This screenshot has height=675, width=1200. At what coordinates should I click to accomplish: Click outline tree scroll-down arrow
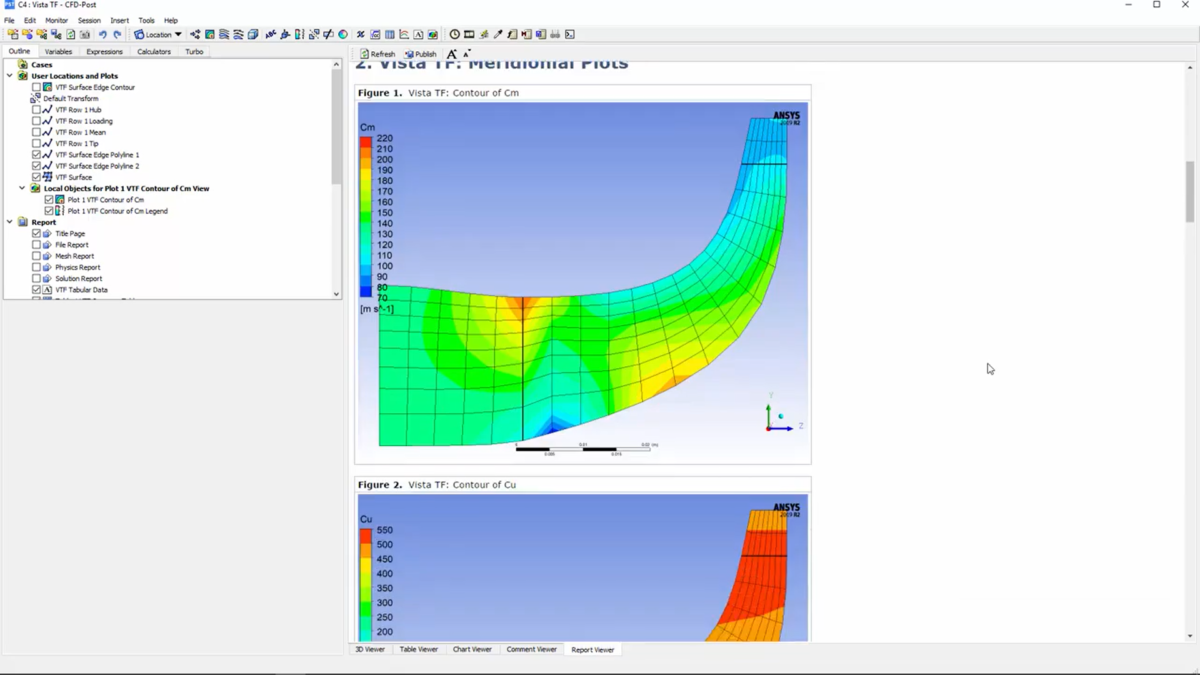pos(336,294)
